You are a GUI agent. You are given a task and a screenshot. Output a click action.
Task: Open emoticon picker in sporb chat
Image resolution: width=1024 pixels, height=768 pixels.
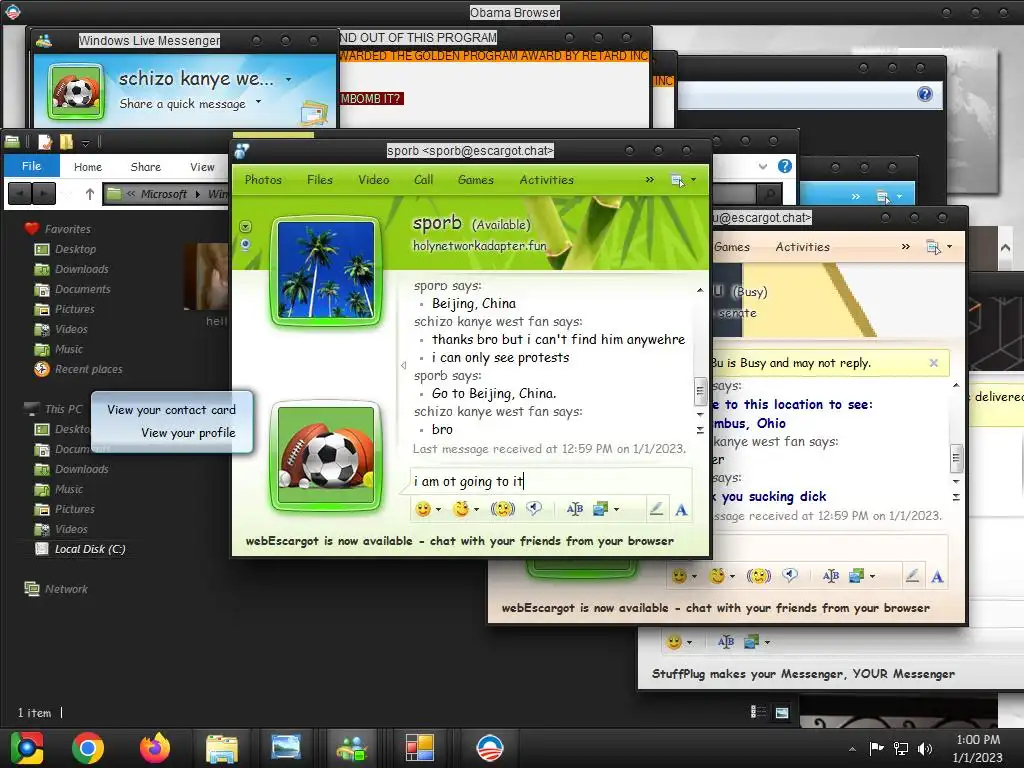click(423, 509)
